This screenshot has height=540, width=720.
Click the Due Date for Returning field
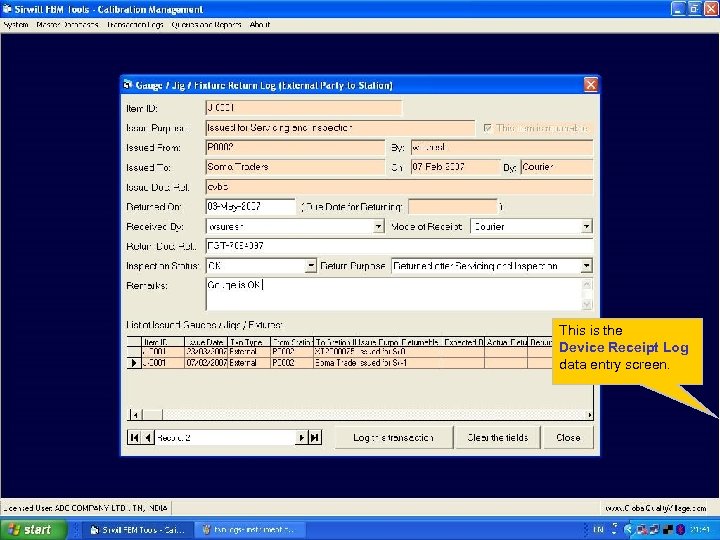452,207
